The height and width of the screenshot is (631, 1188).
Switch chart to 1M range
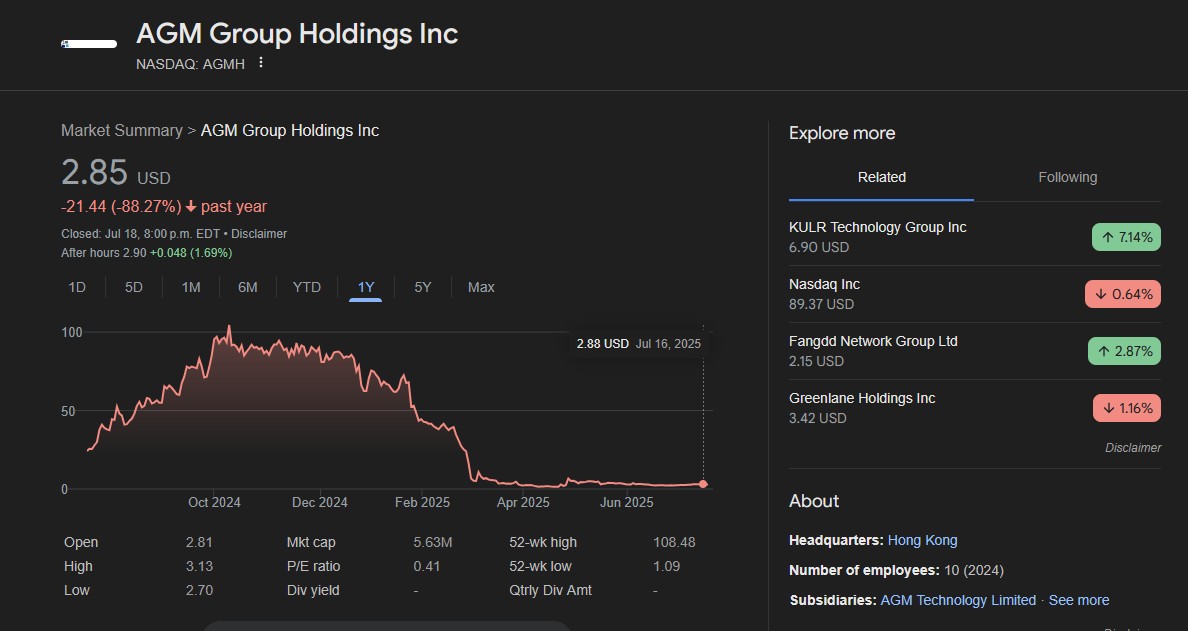pos(191,287)
